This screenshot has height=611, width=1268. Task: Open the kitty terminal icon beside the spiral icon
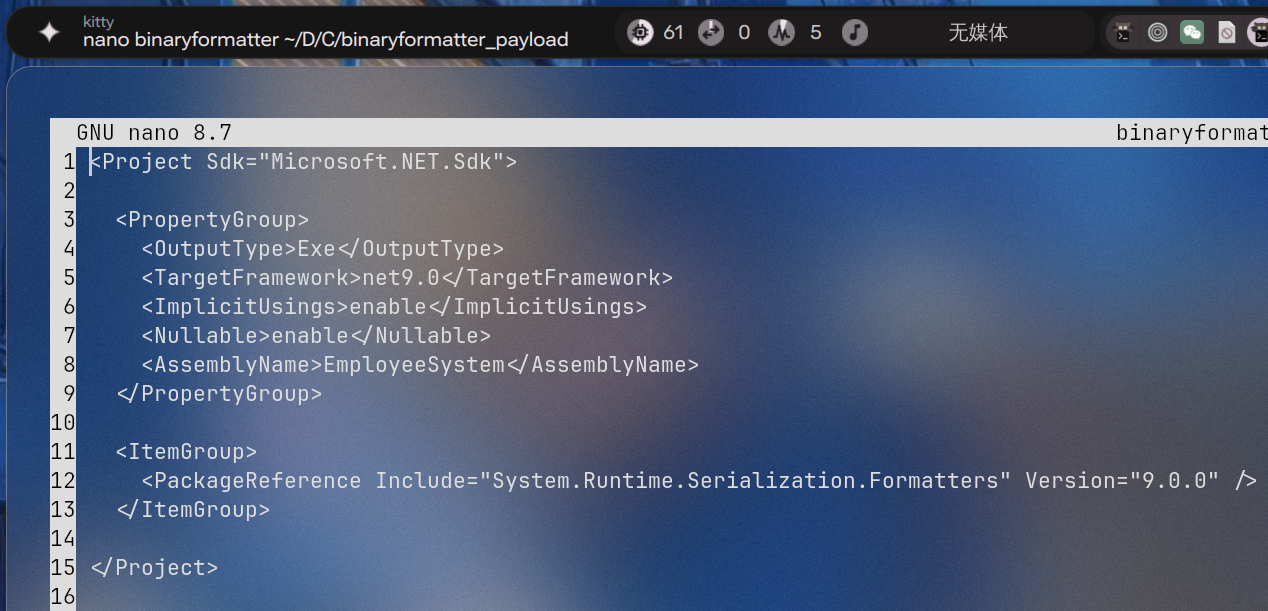pos(1124,33)
